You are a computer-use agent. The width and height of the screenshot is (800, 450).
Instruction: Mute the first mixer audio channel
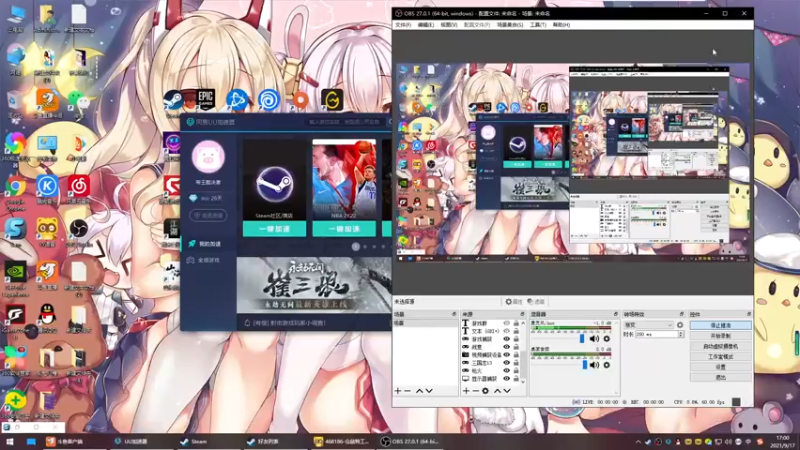click(x=594, y=338)
